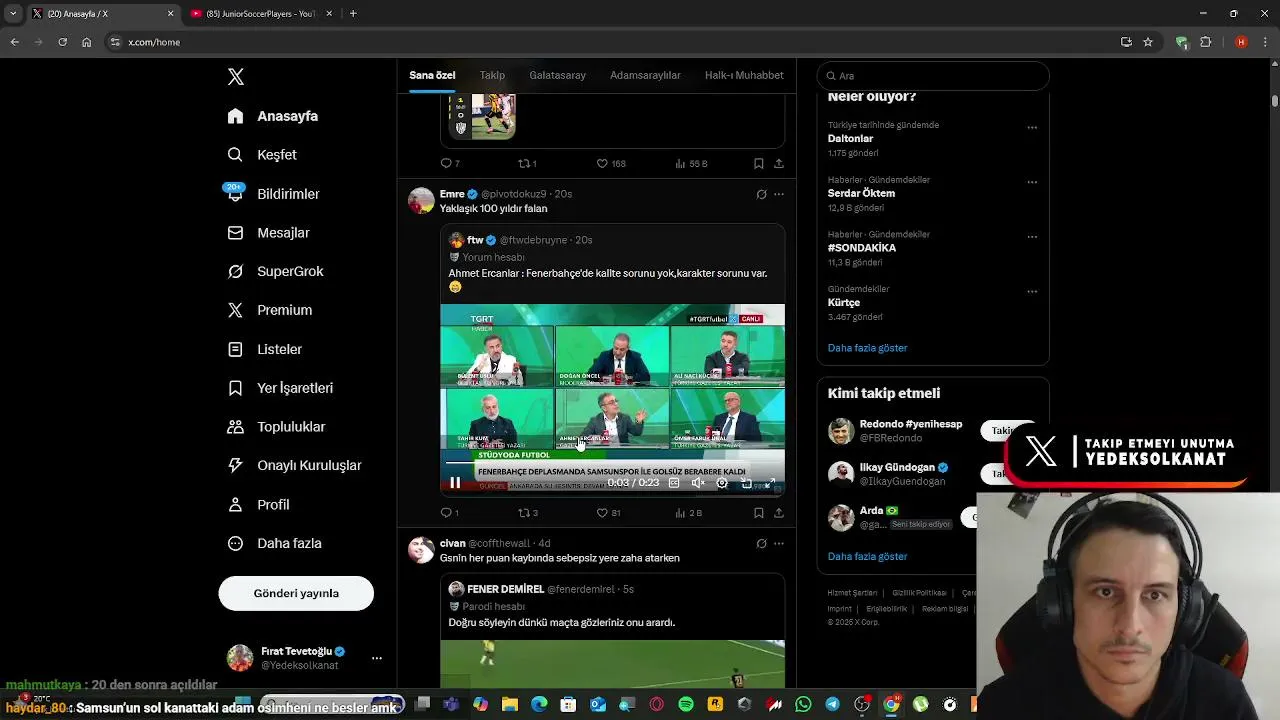Screen dimensions: 1280x720
Task: Open Listeler in the sidebar
Action: [264, 350]
